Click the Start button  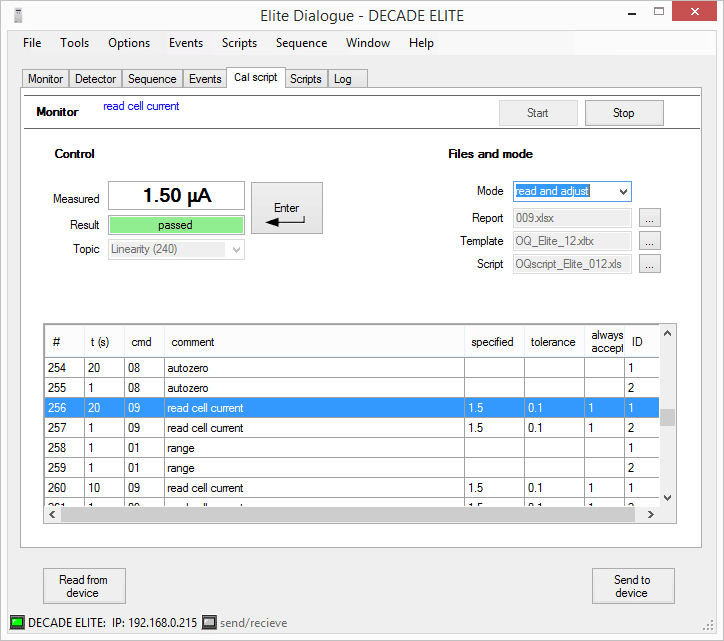[x=538, y=113]
